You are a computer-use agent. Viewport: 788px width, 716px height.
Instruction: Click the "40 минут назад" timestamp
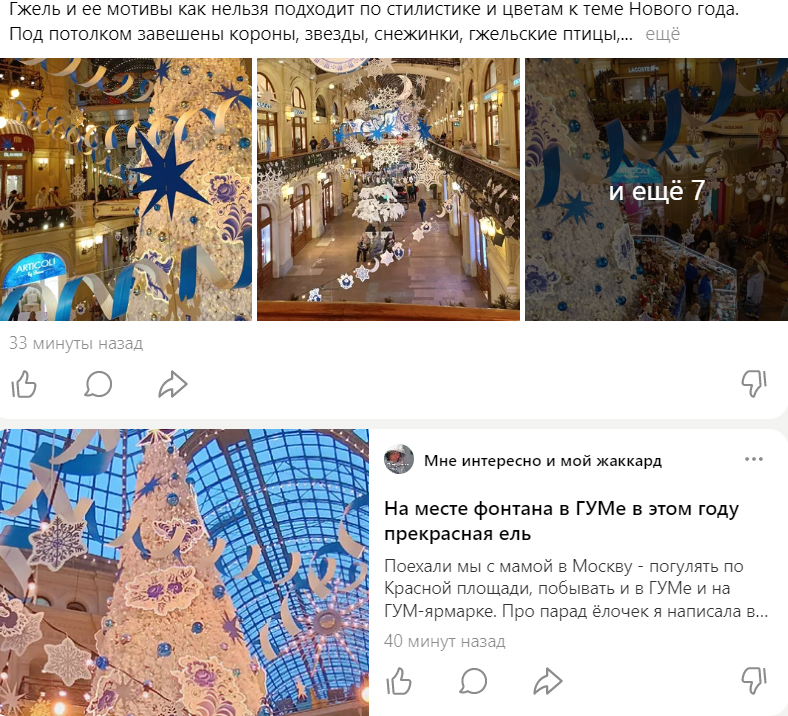click(445, 641)
